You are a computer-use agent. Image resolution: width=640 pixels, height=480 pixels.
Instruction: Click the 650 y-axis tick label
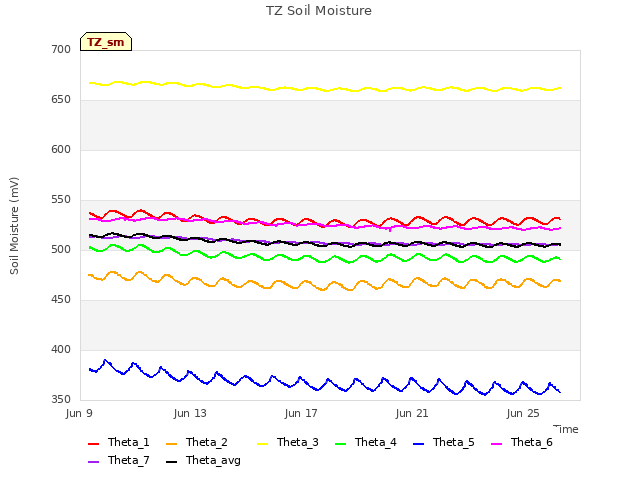pyautogui.click(x=61, y=100)
